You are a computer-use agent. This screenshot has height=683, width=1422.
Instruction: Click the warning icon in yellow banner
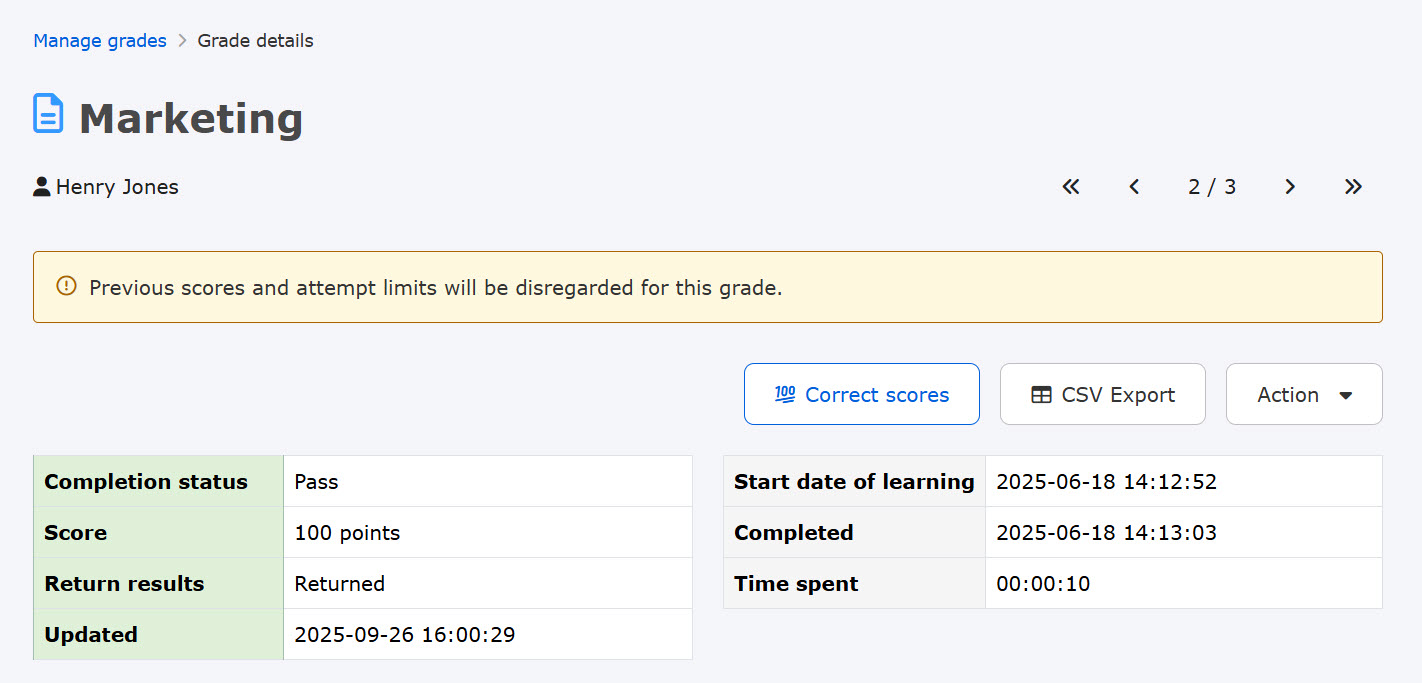[66, 287]
